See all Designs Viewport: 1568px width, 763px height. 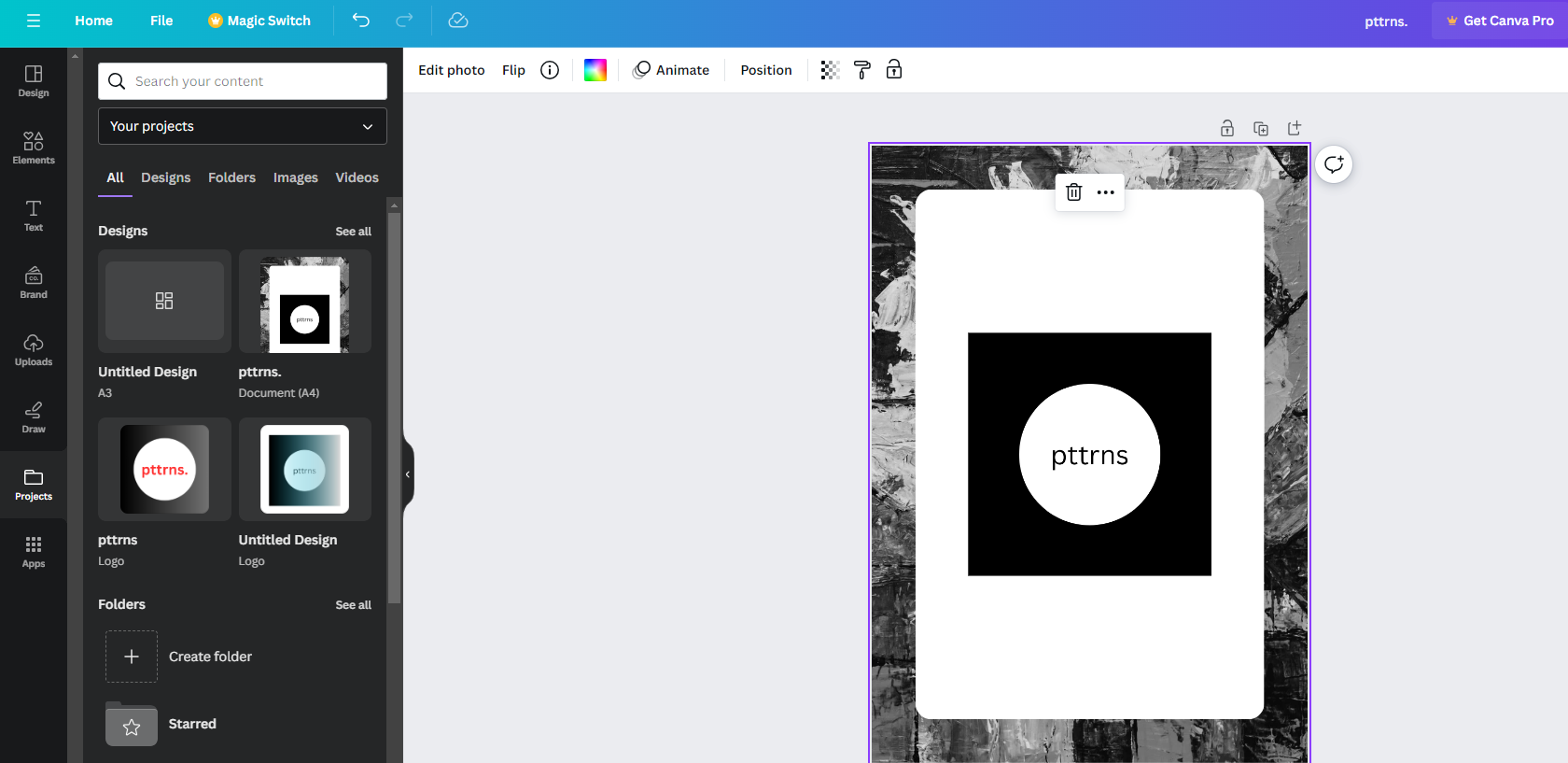pyautogui.click(x=353, y=232)
